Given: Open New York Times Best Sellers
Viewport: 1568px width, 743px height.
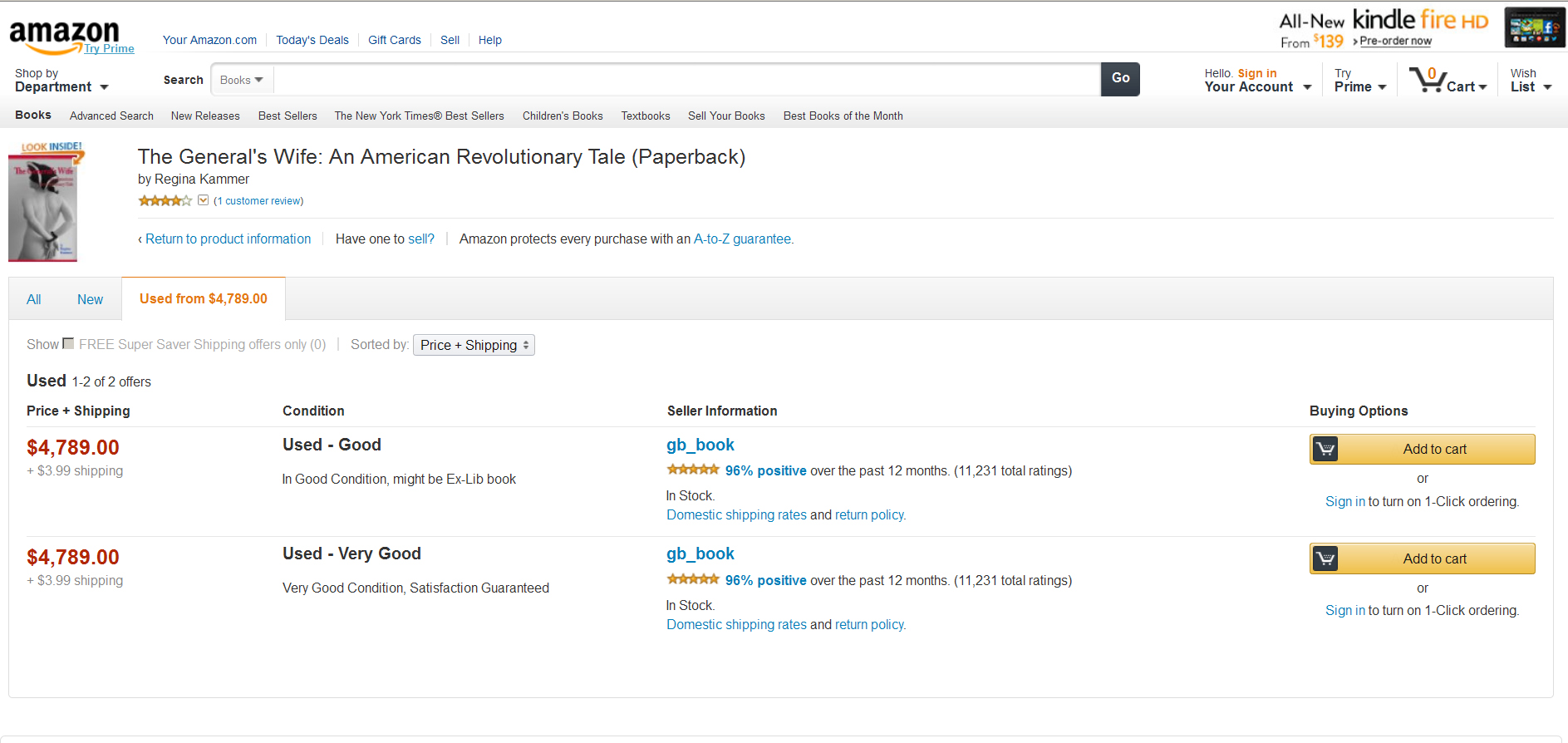Looking at the screenshot, I should click(420, 116).
